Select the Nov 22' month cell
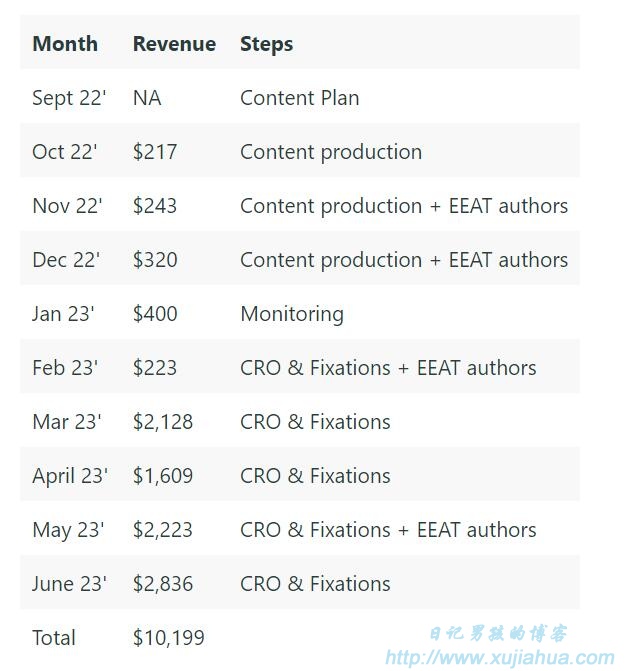Screen dimensions: 630x671 pos(67,206)
